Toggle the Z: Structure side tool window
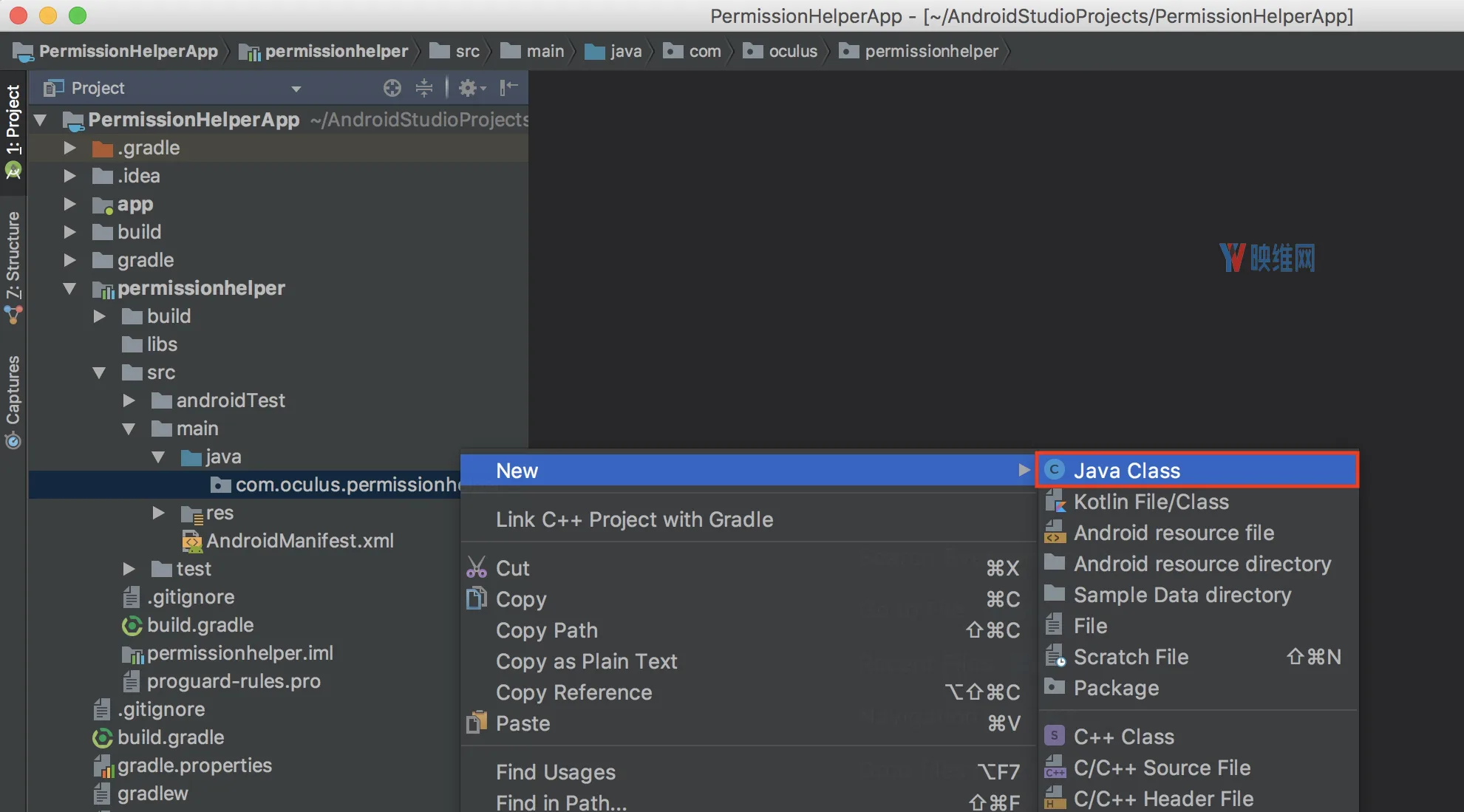Screen dimensions: 1464x812 coord(13,267)
